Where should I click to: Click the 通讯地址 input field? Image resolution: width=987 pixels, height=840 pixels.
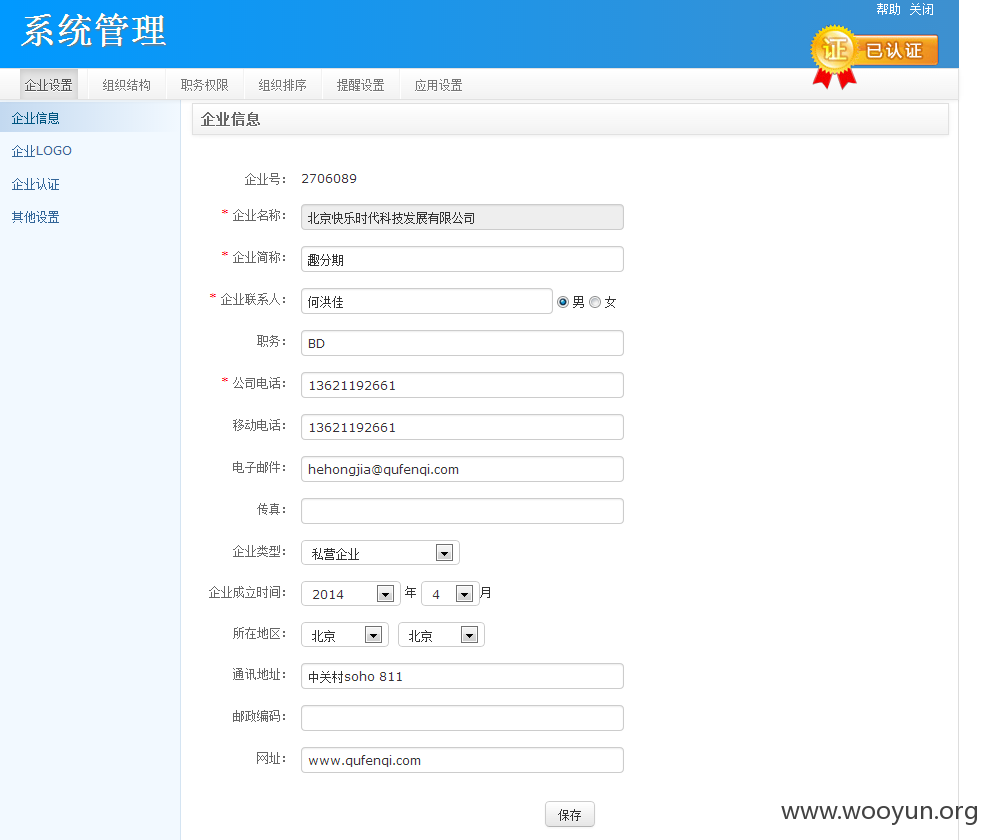(462, 676)
